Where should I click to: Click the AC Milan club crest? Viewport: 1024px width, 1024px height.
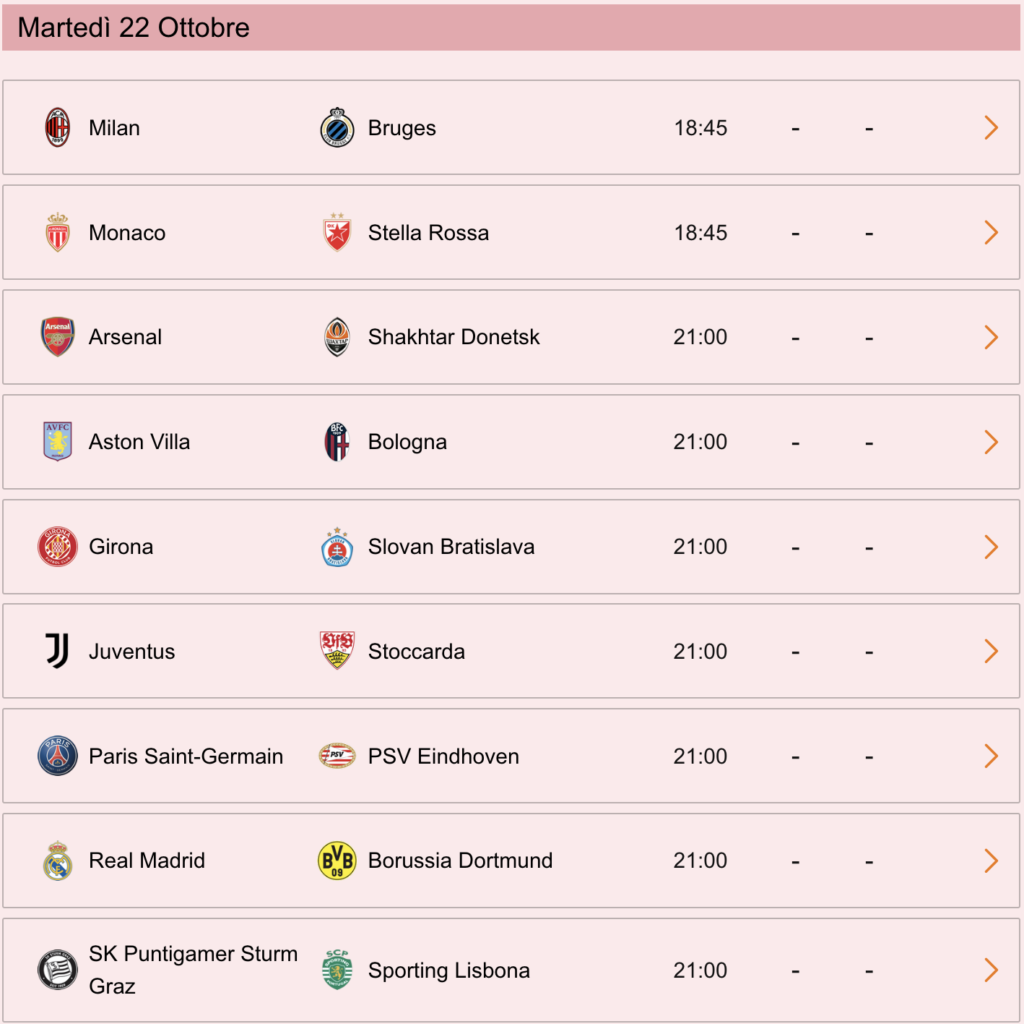57,127
